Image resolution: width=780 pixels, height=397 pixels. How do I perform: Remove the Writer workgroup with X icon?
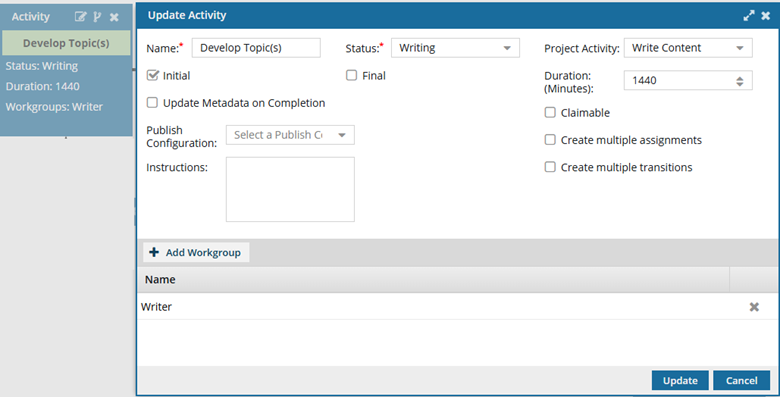[x=754, y=307]
